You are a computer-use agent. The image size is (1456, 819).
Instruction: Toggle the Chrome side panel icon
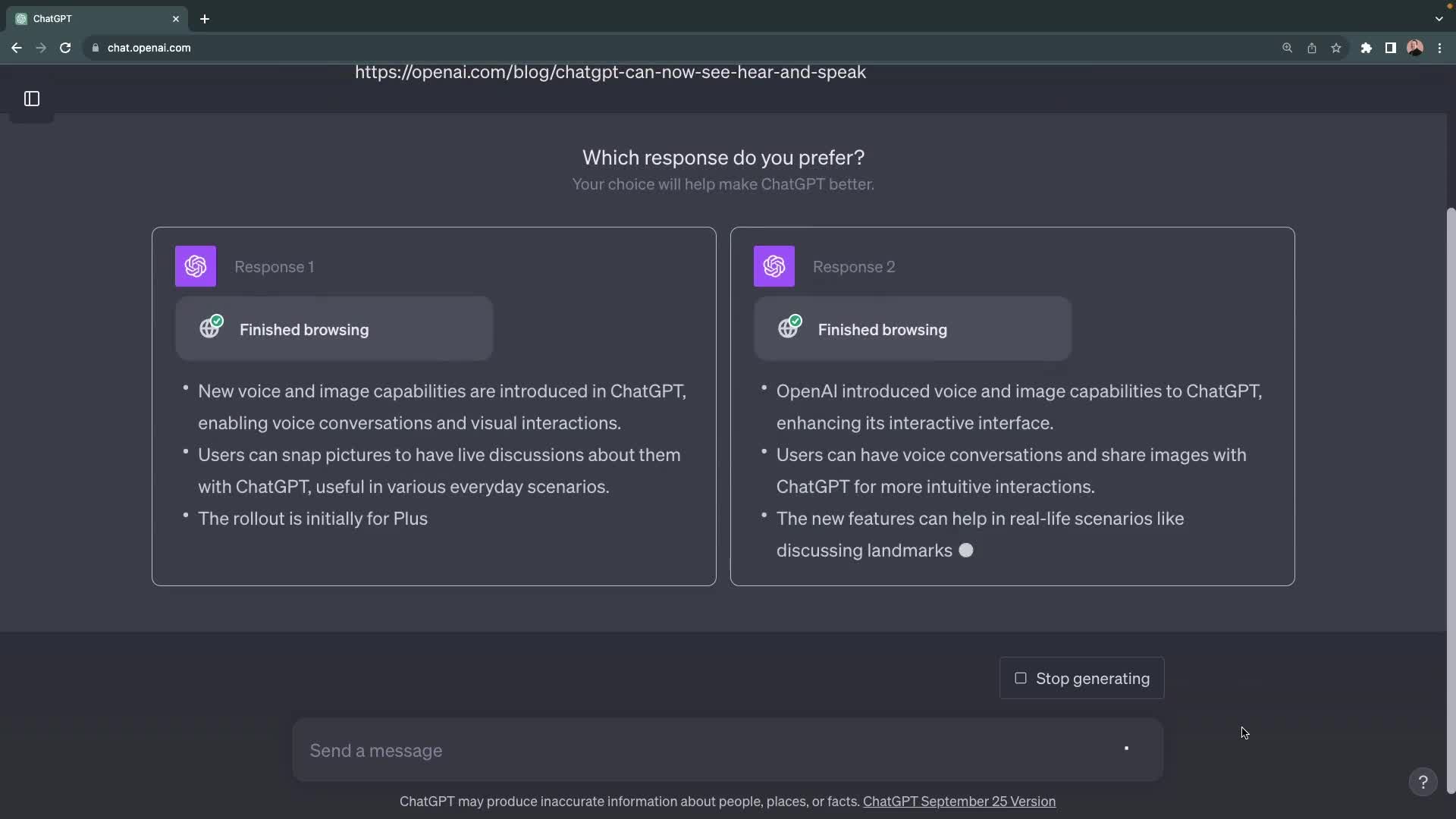pos(1390,48)
